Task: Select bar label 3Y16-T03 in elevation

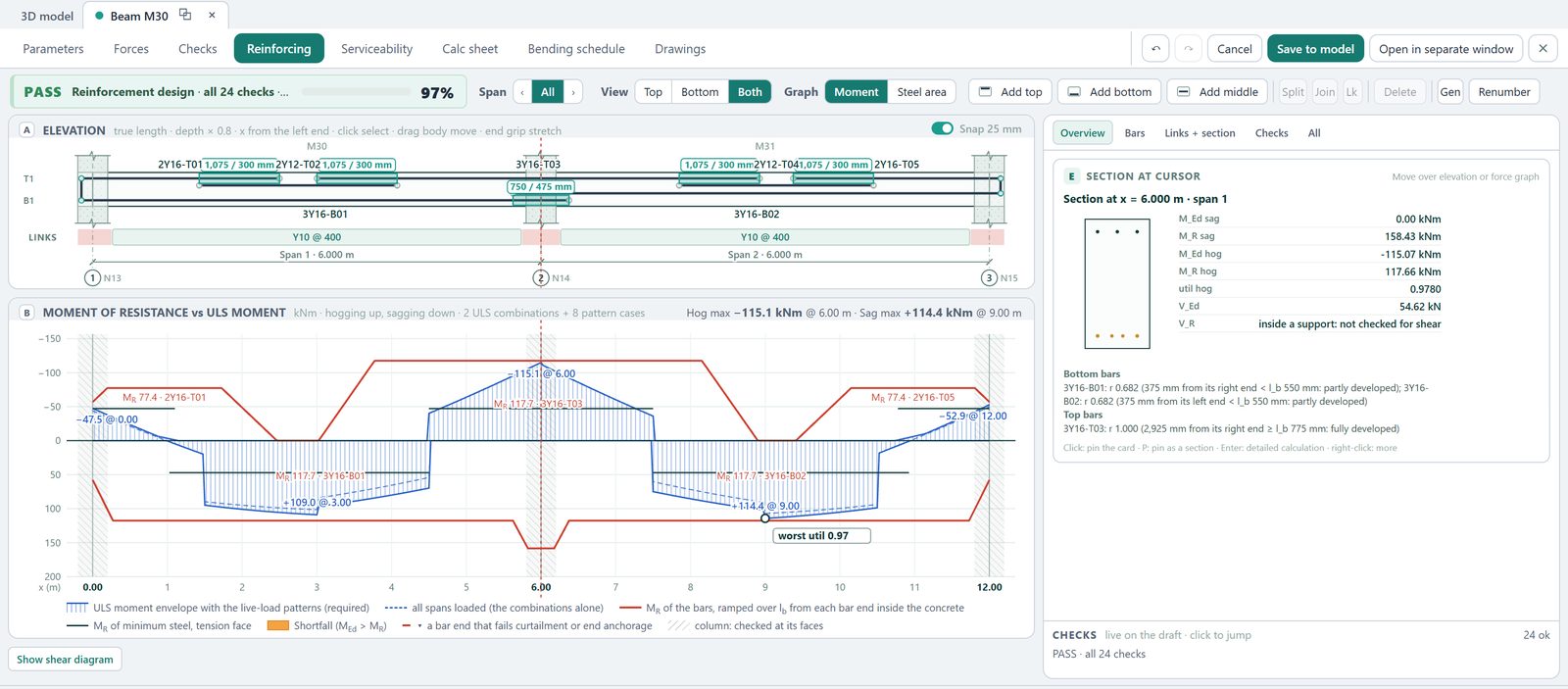Action: (x=538, y=165)
